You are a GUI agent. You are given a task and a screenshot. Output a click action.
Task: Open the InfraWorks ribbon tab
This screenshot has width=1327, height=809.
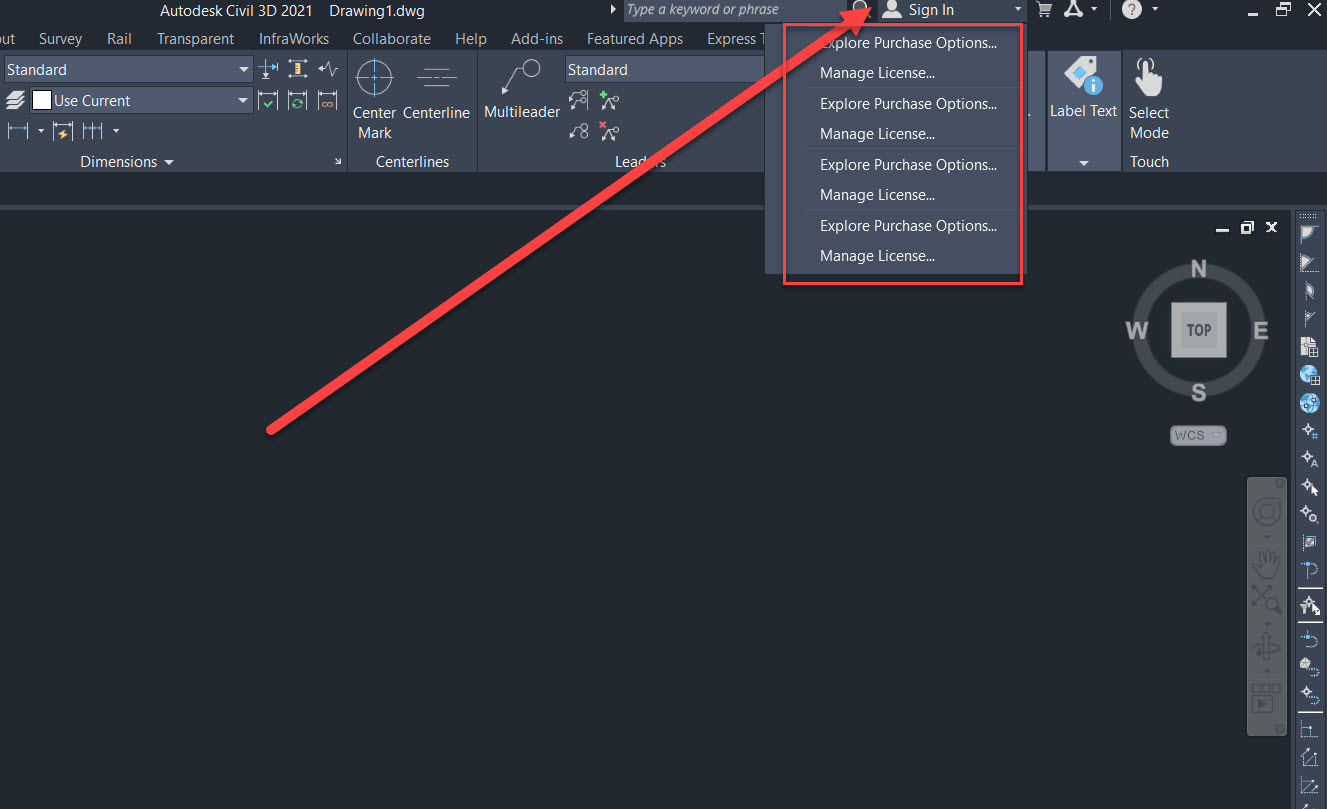coord(293,39)
